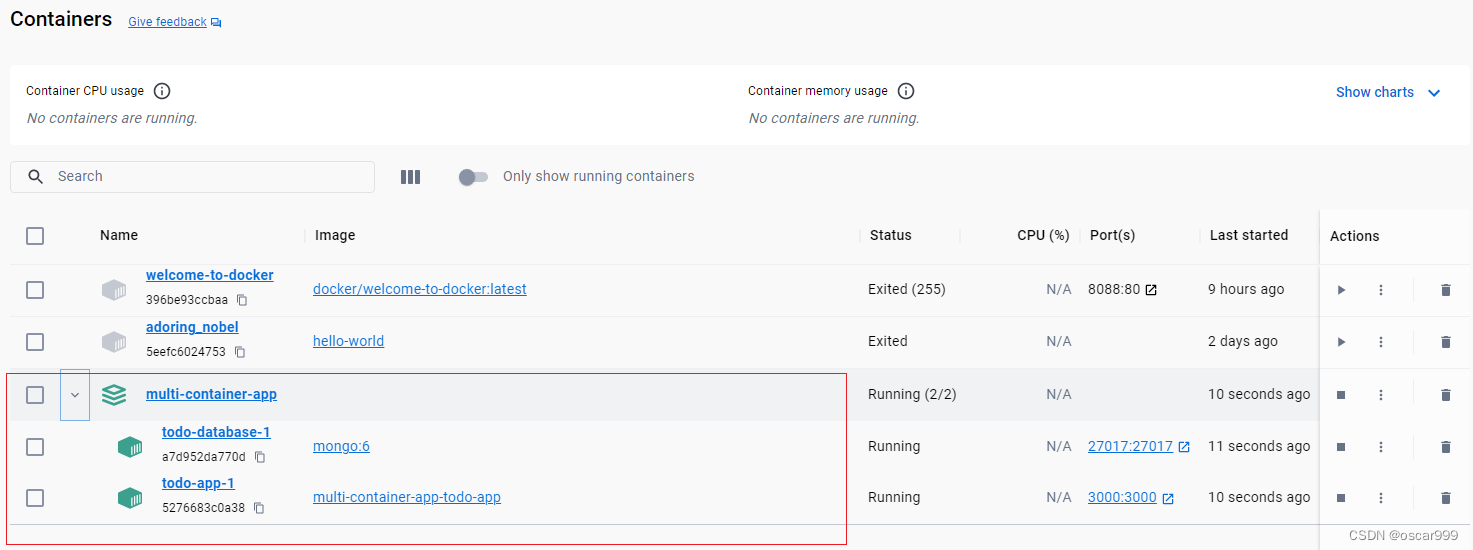Toggle the select-all containers checkbox
Screen dimensions: 1473x550
[35, 236]
